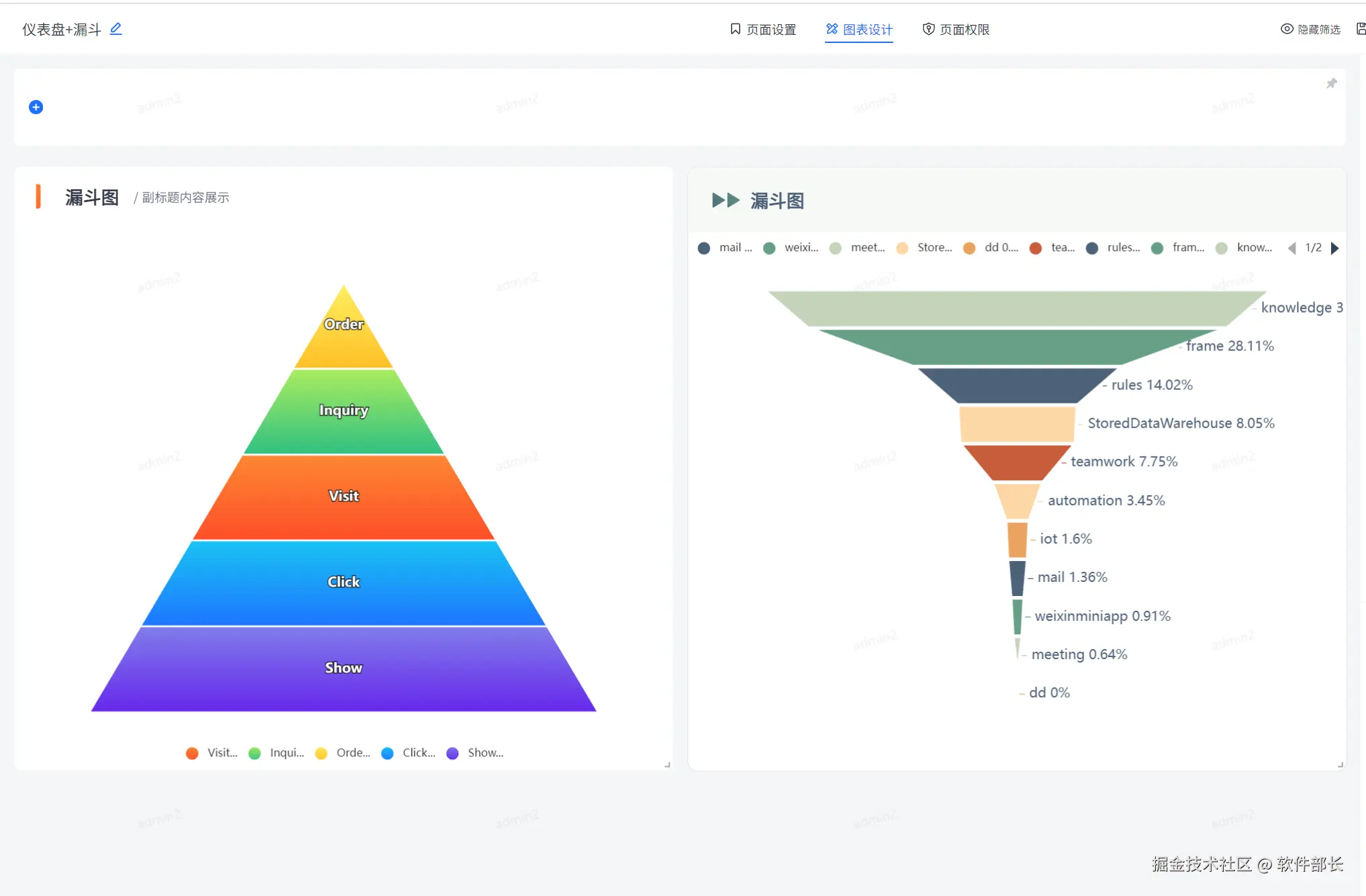Screen dimensions: 1366x896
Task: Toggle Visit legend item in pyramid chart
Action: 212,753
